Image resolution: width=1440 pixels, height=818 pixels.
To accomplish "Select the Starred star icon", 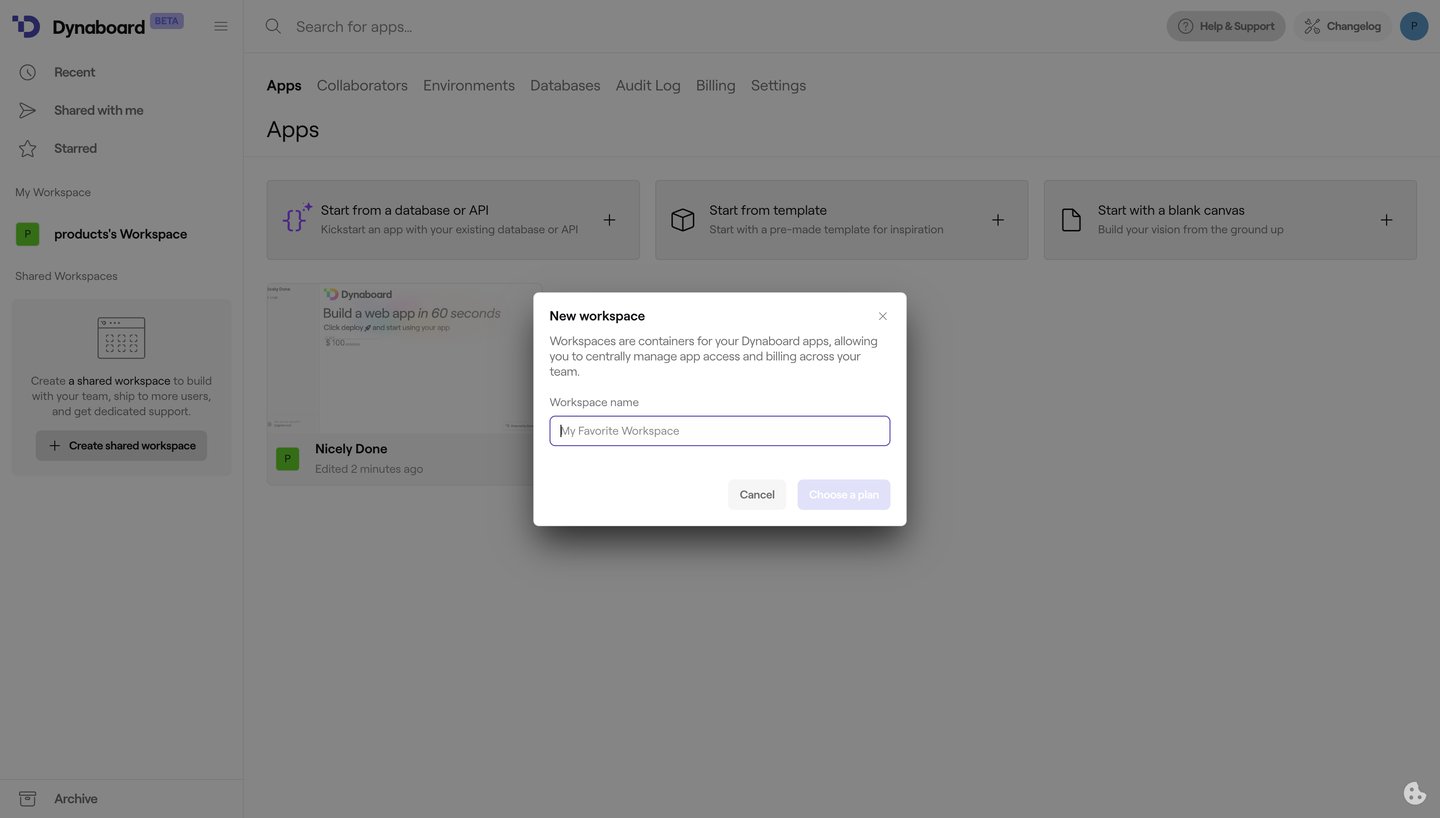I will point(28,148).
